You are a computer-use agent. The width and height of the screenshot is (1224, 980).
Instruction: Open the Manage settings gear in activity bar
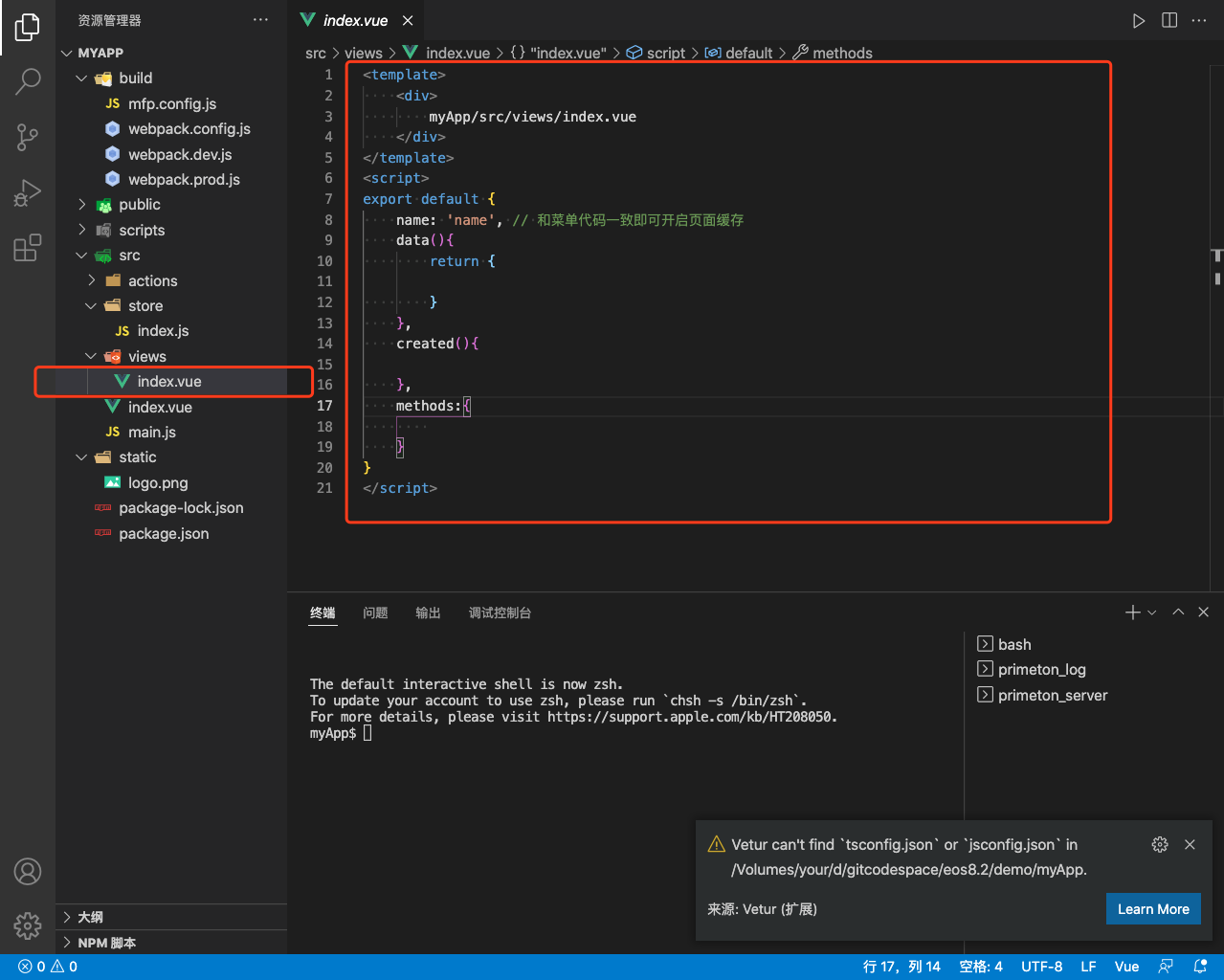(28, 925)
